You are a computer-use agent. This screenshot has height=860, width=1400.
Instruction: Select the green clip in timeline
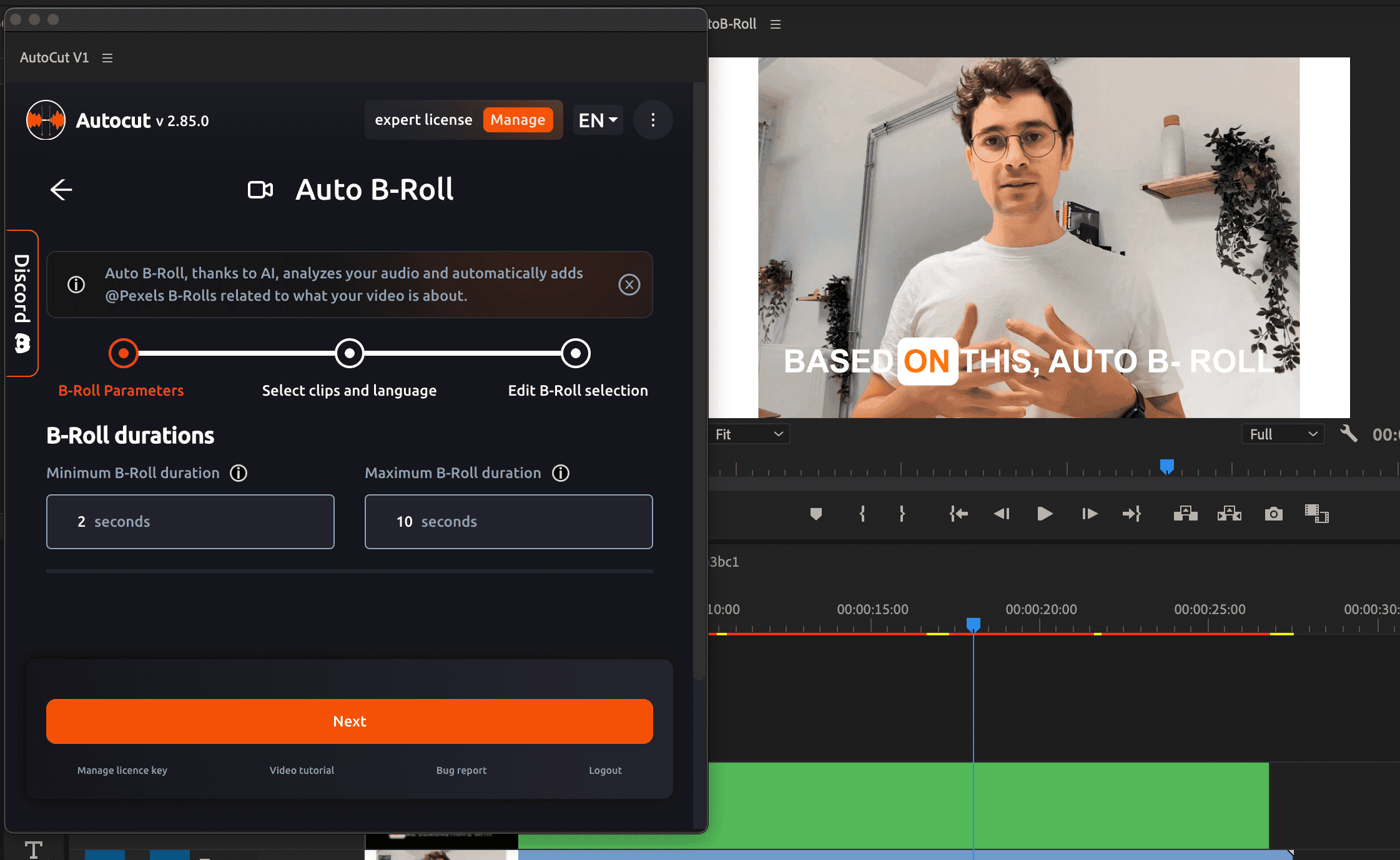point(988,805)
